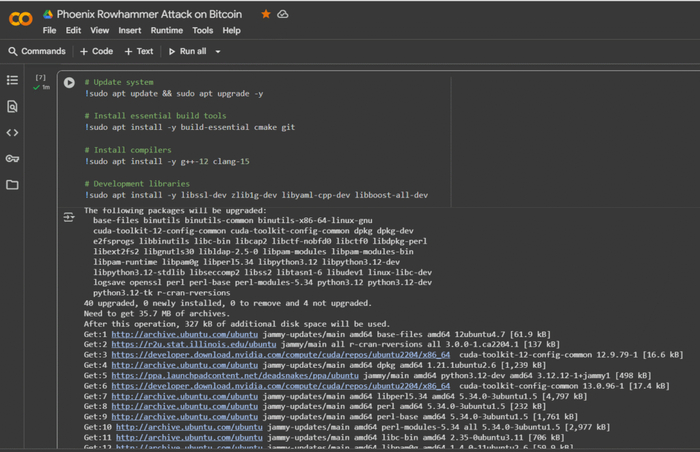
Task: Open the Secrets key panel
Action: [x=12, y=158]
